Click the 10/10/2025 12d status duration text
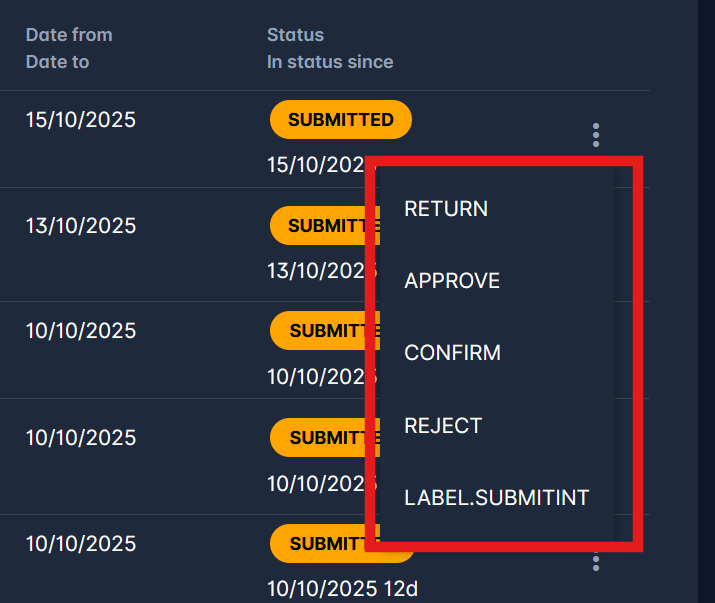This screenshot has height=603, width=715. [x=342, y=588]
